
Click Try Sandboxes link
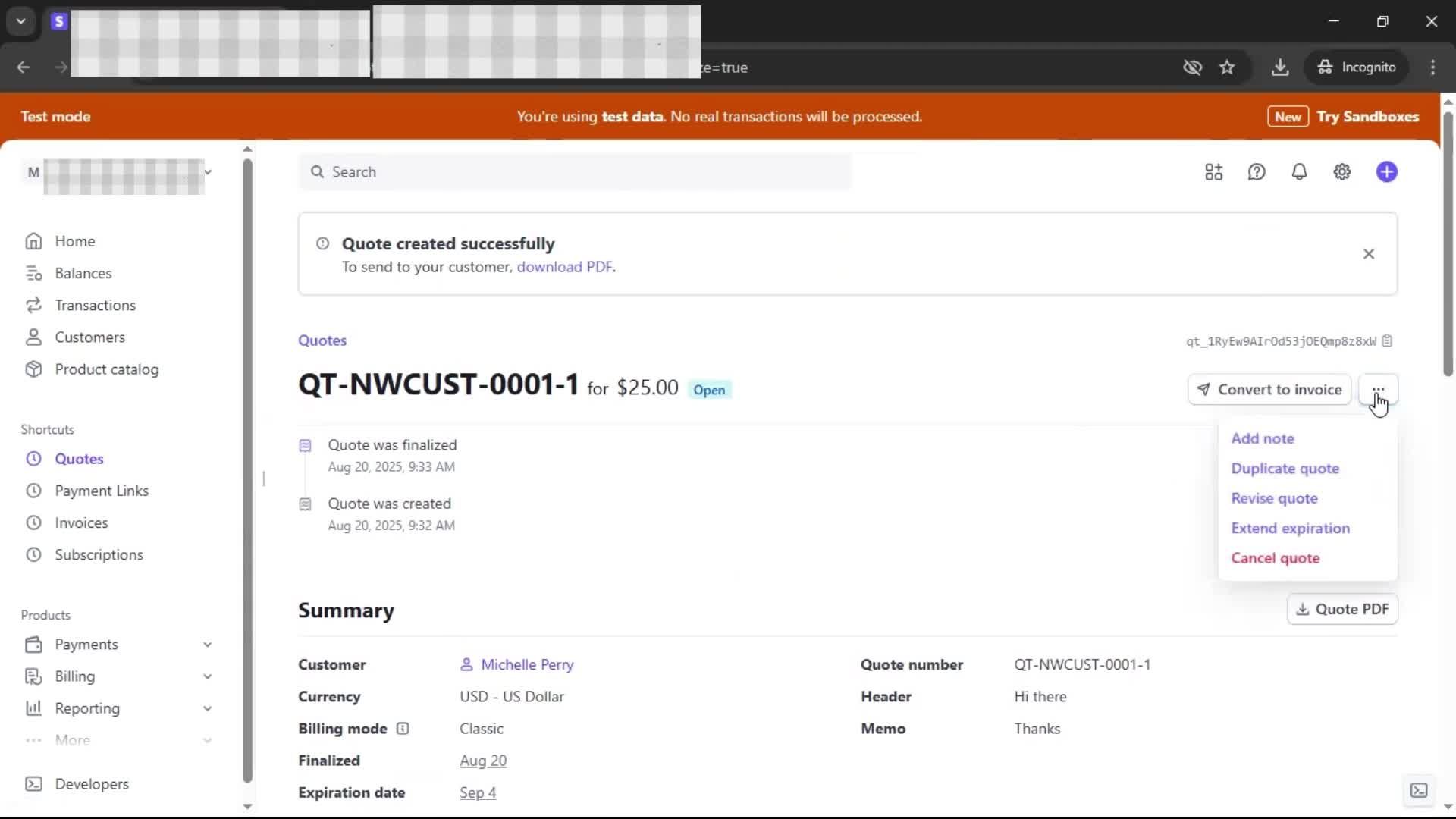point(1367,117)
